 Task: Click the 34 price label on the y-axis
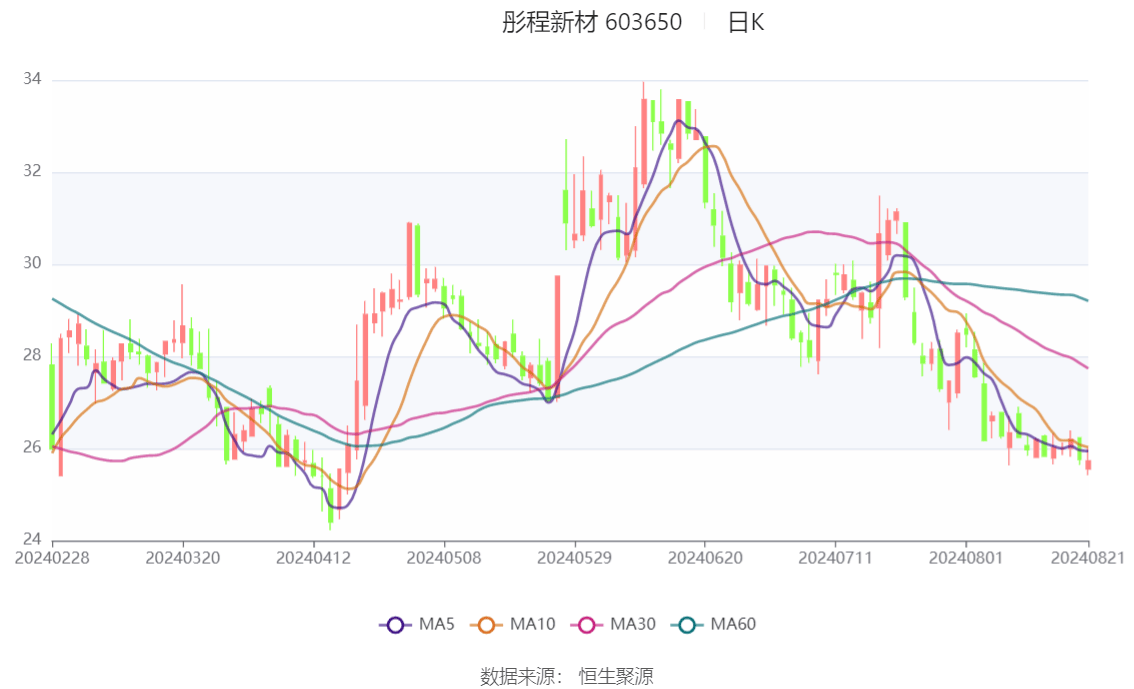click(x=33, y=80)
